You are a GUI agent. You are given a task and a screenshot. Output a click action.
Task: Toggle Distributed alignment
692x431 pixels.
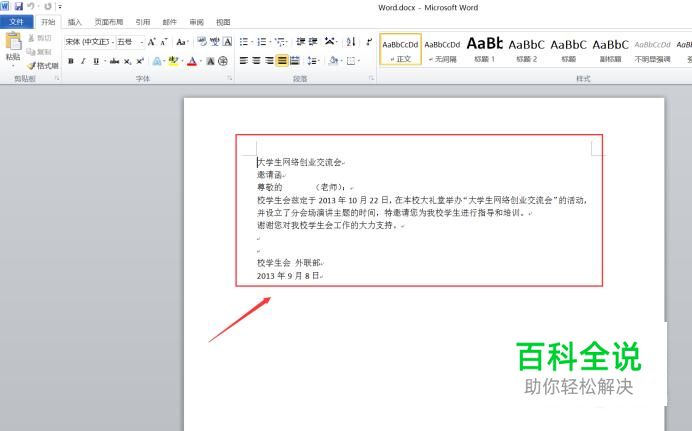click(x=295, y=61)
